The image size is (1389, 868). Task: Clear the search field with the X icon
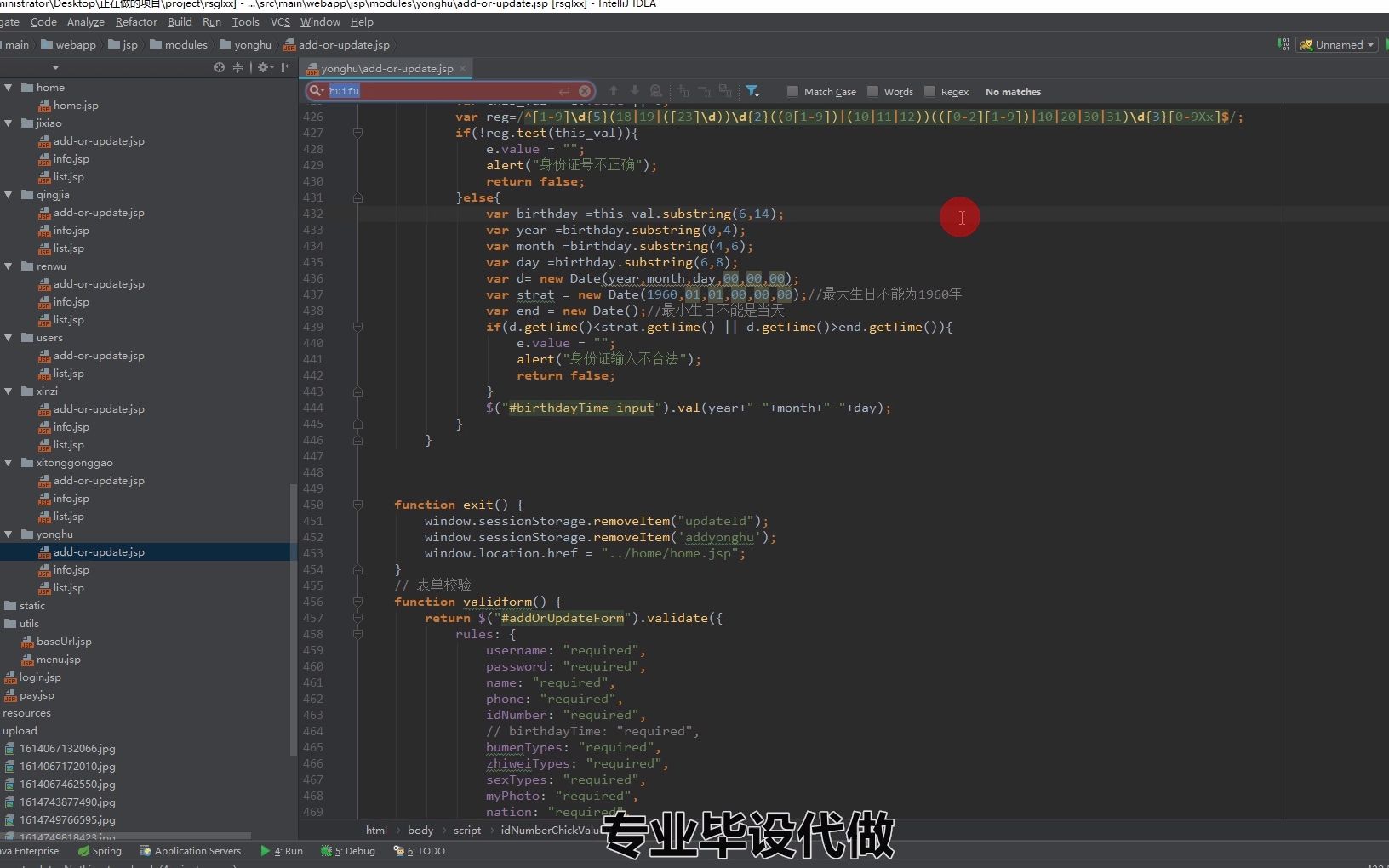(585, 91)
